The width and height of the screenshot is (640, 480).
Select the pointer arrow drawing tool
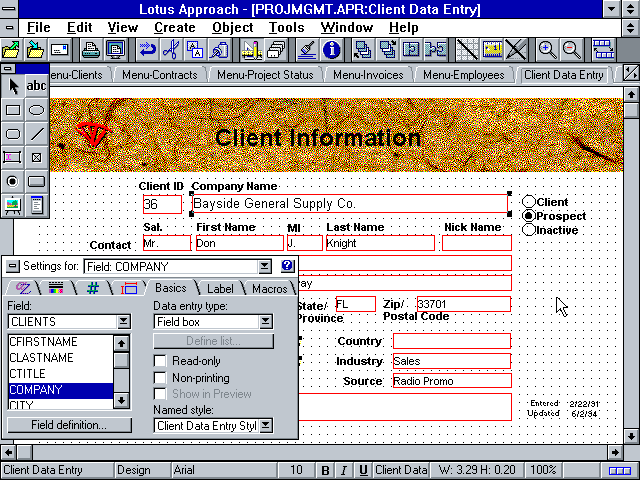13,86
